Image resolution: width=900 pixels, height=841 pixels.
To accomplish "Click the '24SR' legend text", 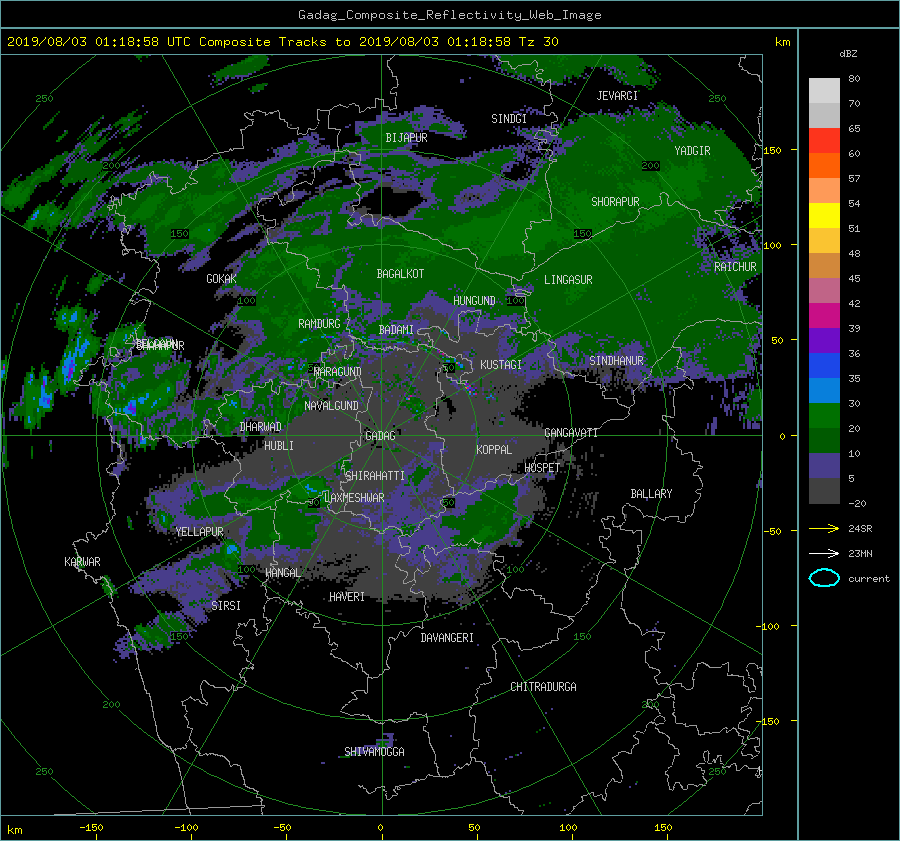I will click(860, 528).
